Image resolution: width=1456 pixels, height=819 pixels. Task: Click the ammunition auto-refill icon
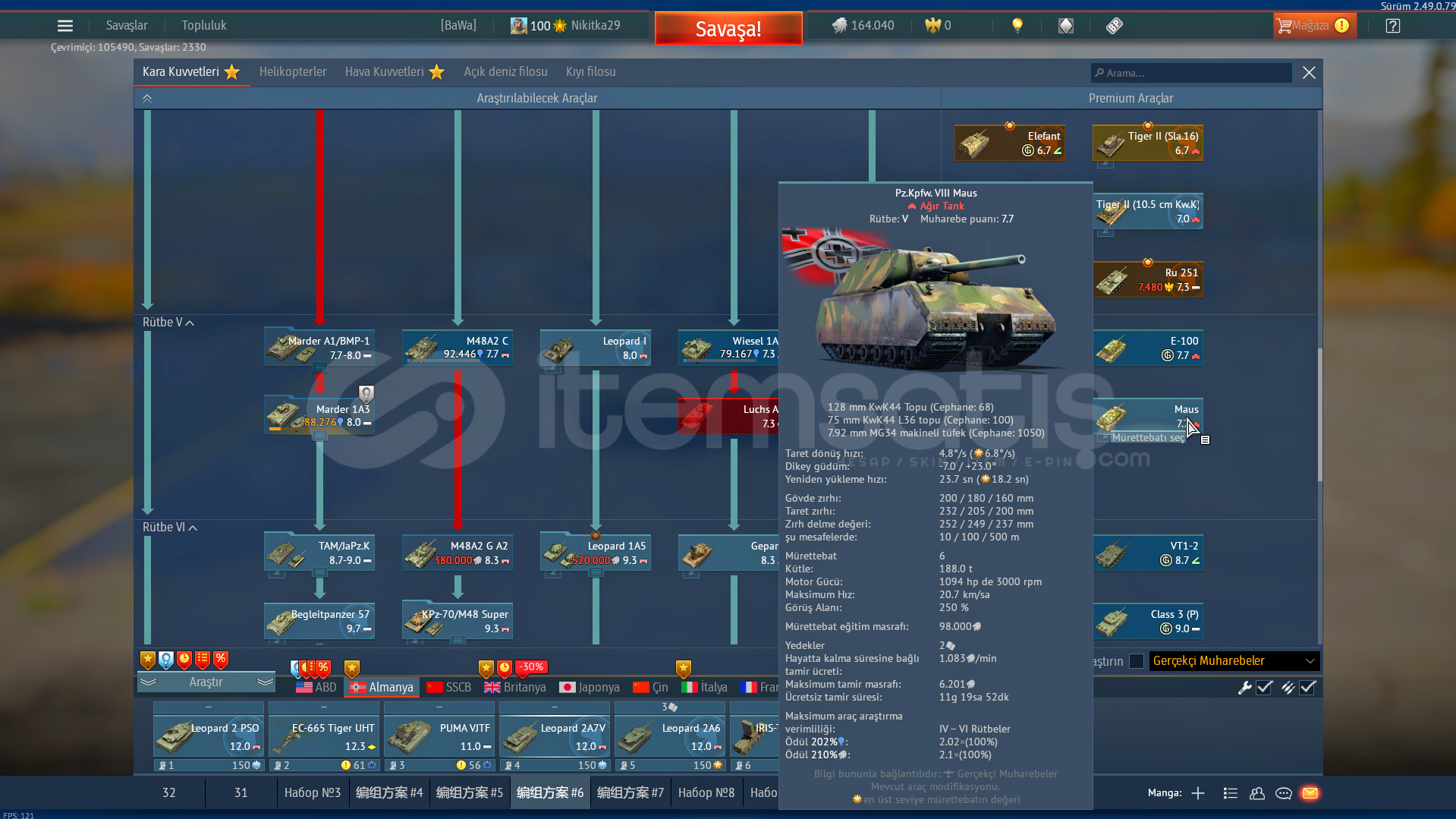point(1288,688)
